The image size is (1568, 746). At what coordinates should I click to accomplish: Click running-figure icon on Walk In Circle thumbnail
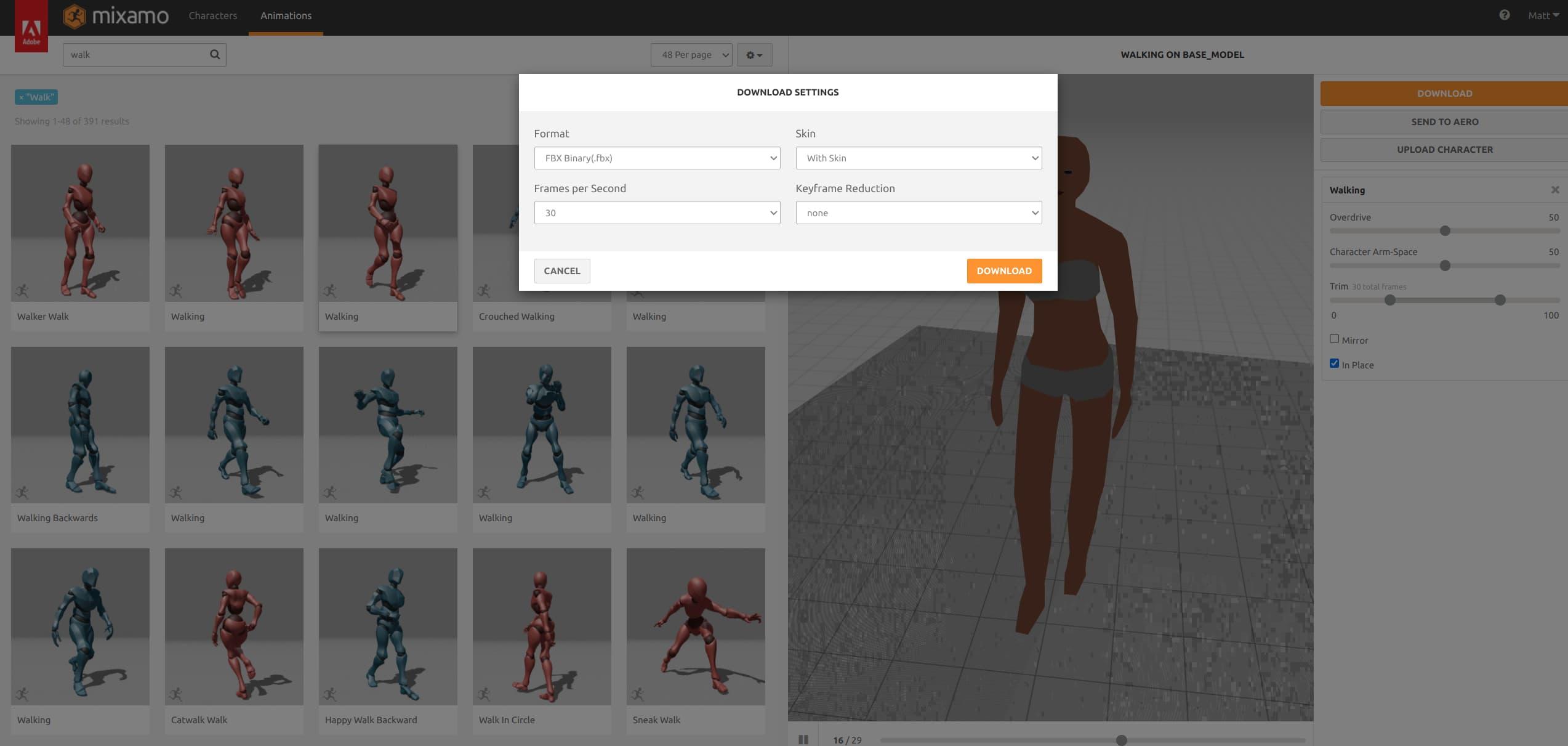tap(484, 694)
